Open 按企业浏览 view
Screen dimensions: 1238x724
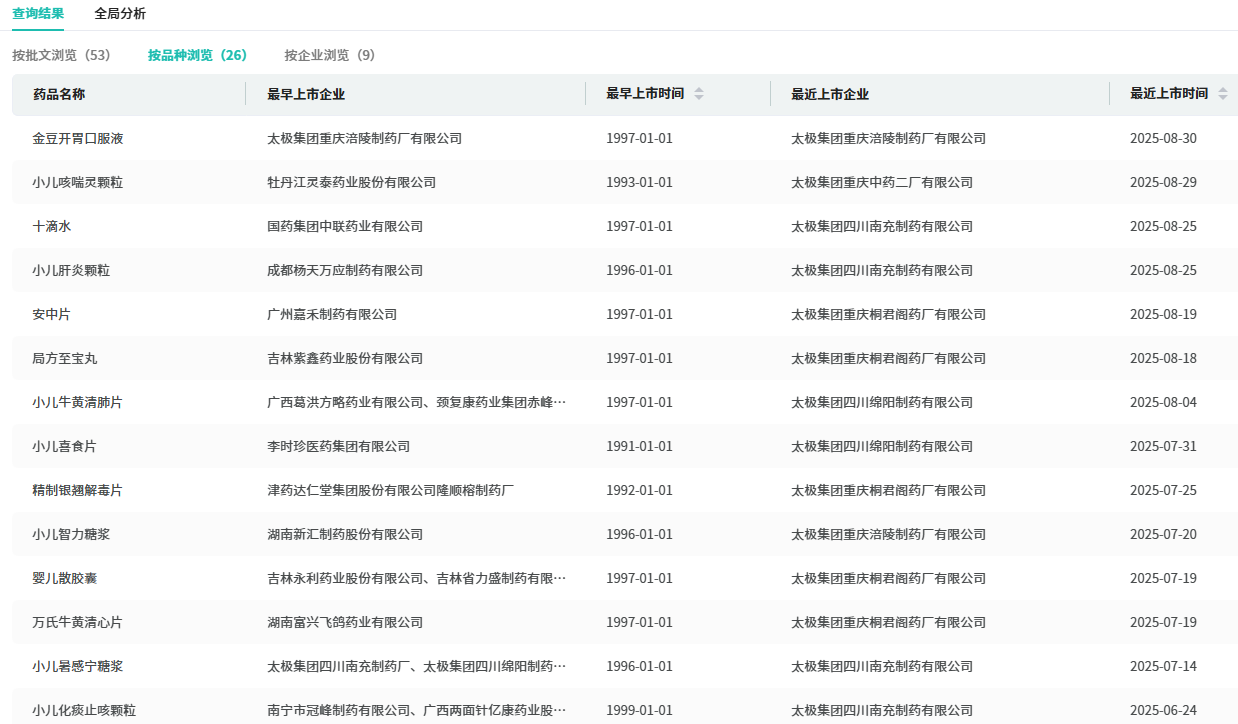[329, 55]
